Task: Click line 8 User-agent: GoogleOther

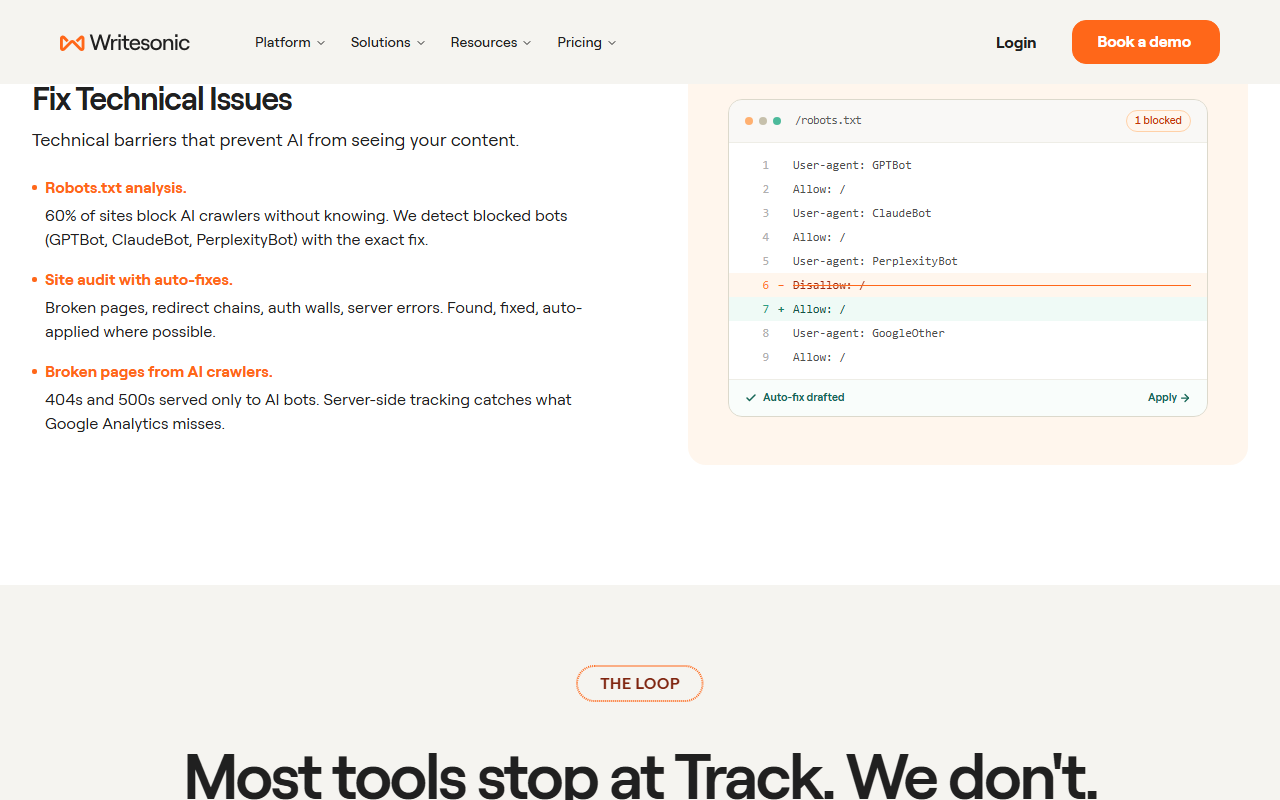Action: pyautogui.click(x=869, y=333)
